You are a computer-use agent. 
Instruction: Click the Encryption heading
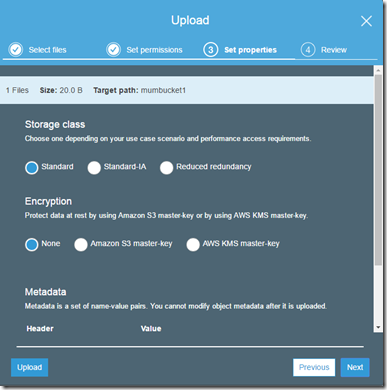pos(48,201)
